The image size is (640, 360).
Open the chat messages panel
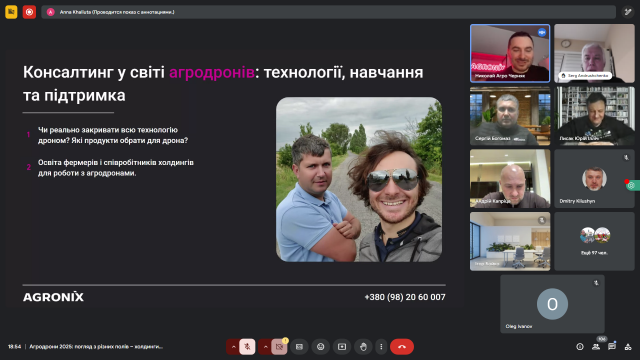pyautogui.click(x=612, y=347)
